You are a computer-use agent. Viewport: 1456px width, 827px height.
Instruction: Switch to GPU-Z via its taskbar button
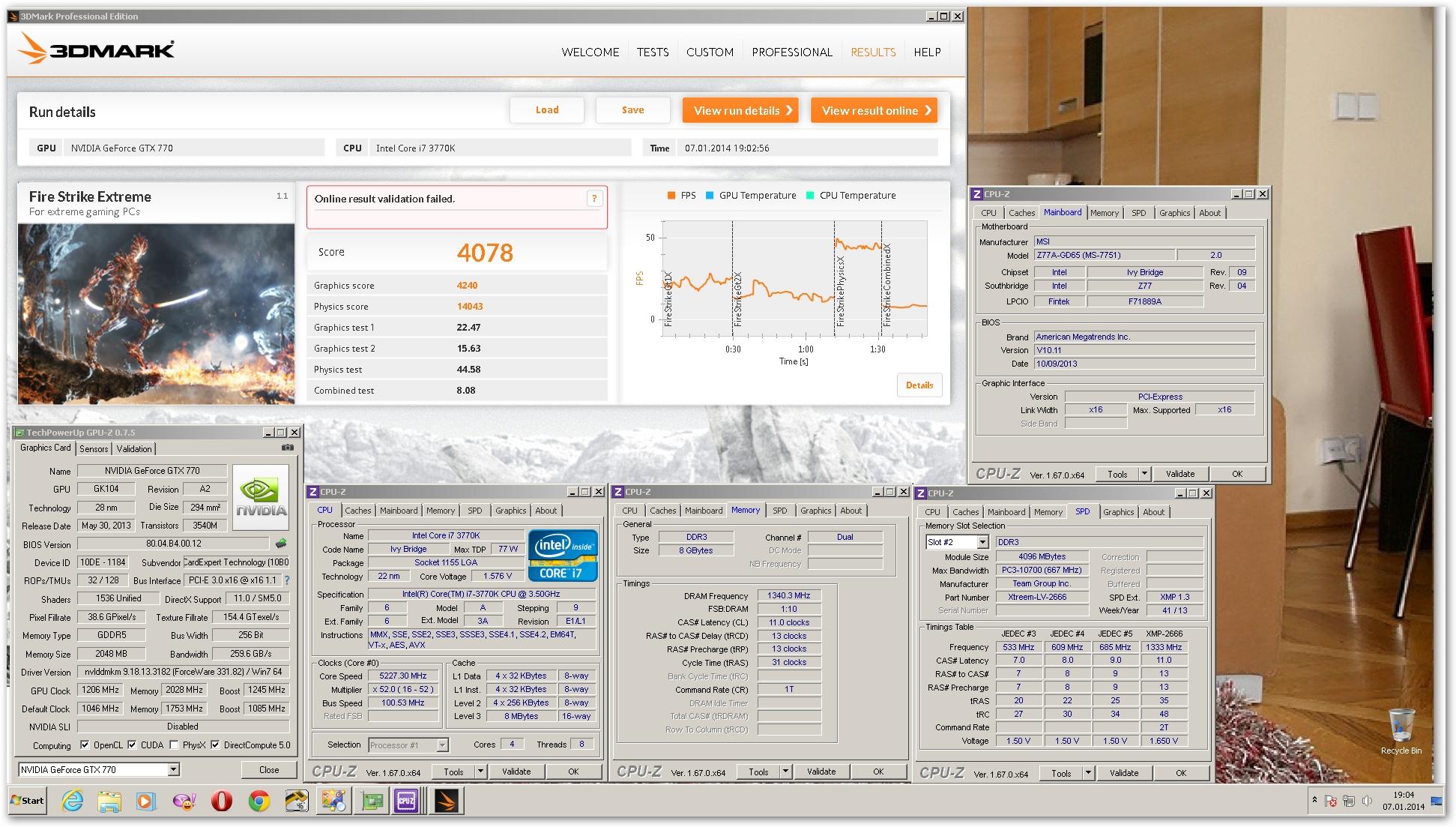[372, 801]
